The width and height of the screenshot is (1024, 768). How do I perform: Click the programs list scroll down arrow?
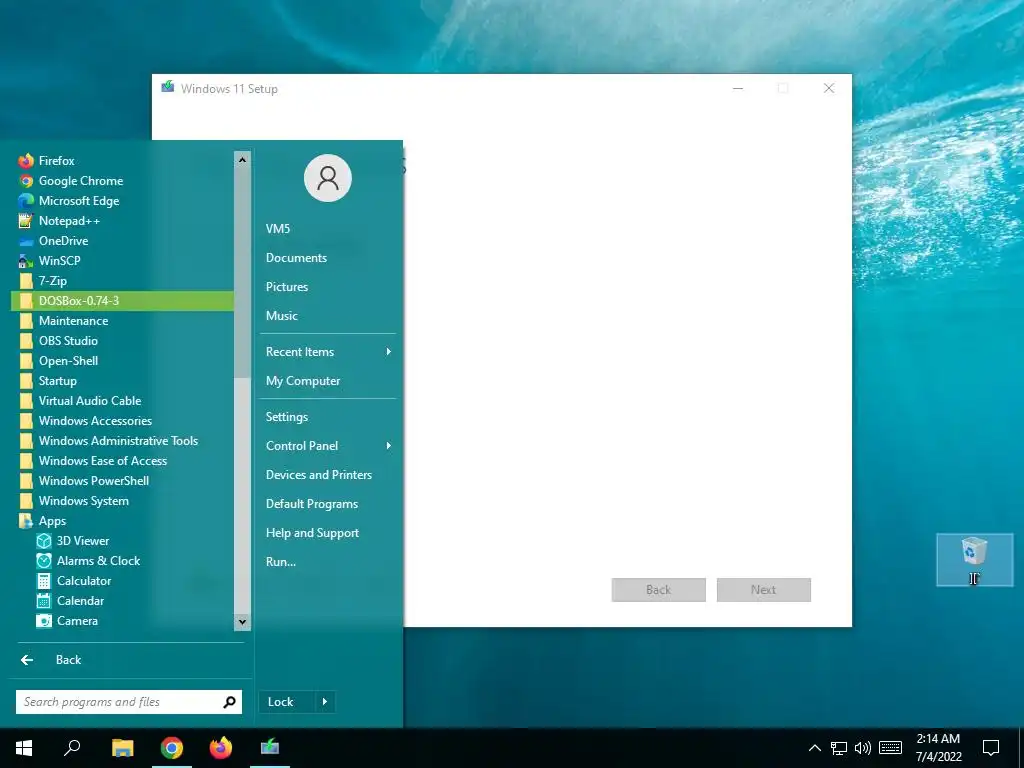242,622
